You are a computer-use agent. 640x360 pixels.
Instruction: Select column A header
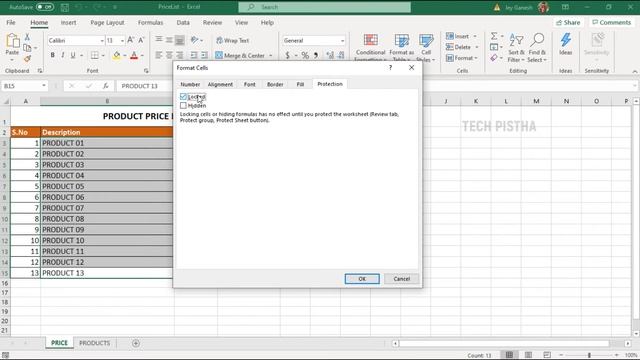[25, 101]
